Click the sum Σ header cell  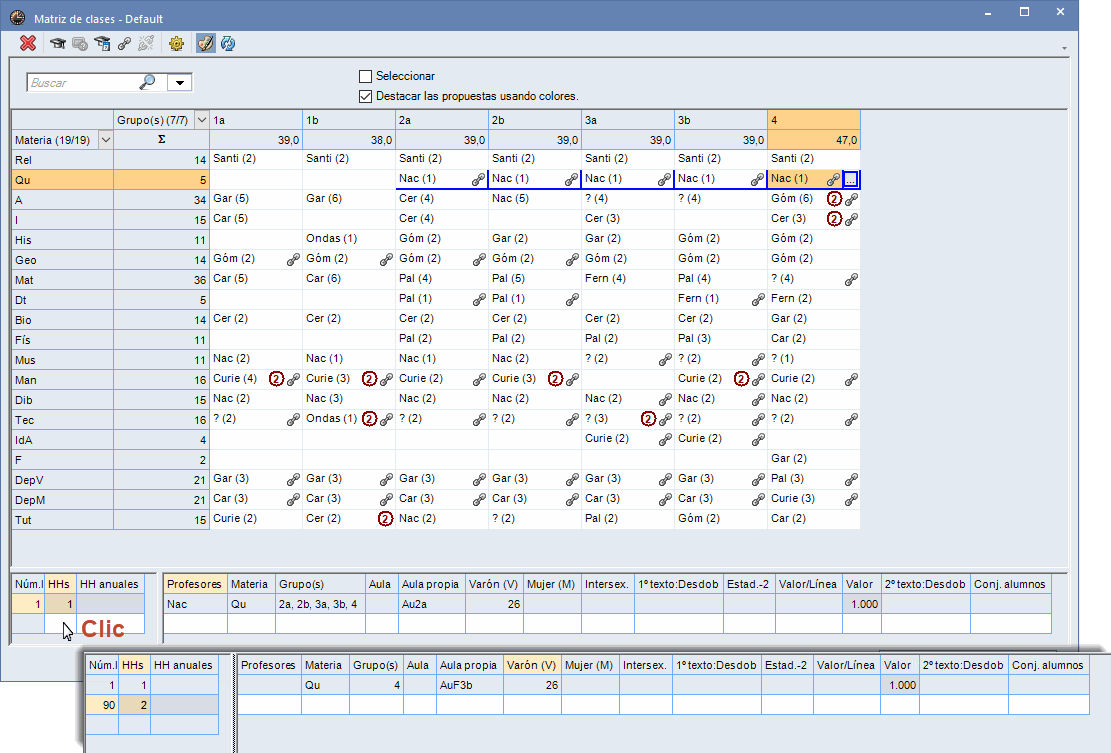(162, 140)
